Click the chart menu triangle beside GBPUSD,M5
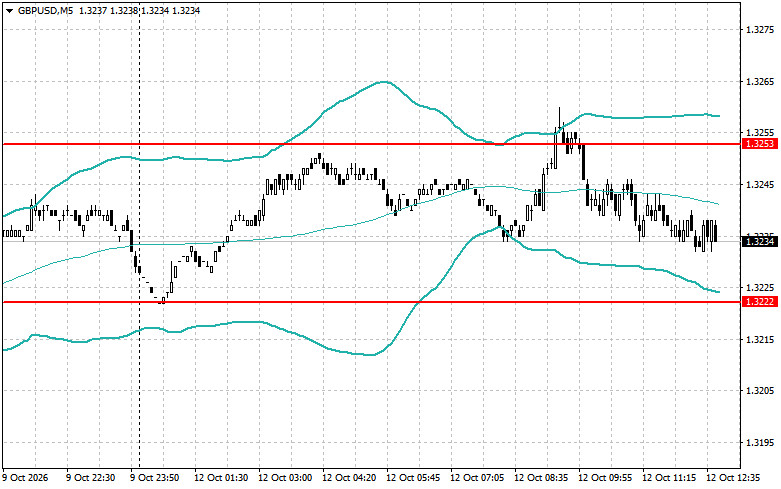The image size is (781, 489). [x=9, y=10]
